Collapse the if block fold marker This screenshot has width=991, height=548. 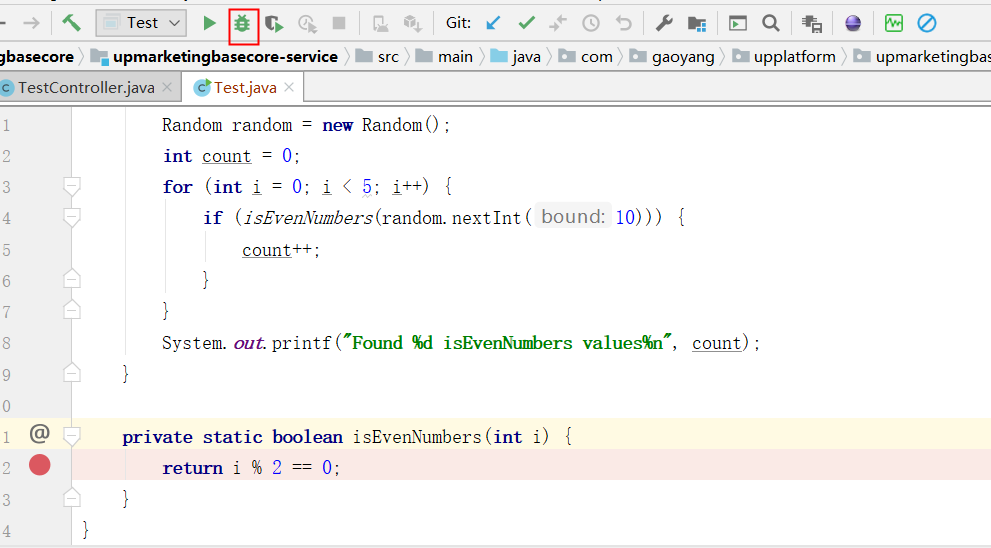(x=71, y=217)
